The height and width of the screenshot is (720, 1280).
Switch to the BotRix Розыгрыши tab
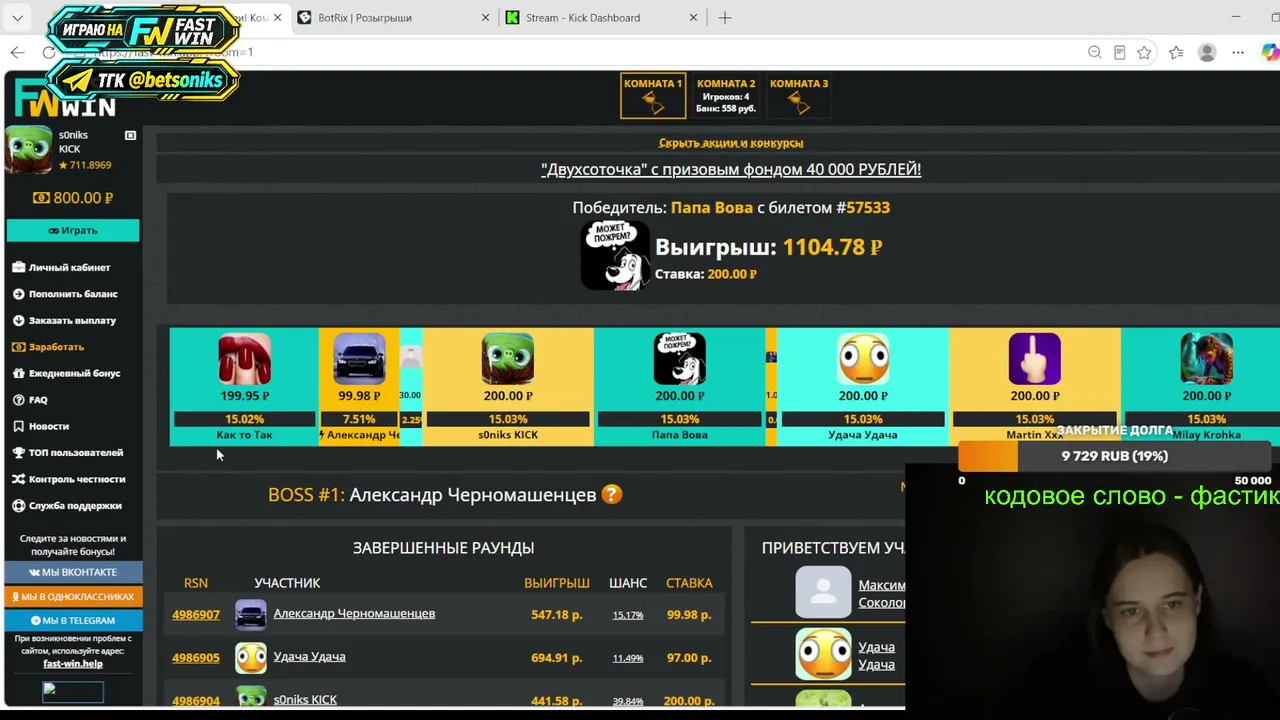pyautogui.click(x=364, y=18)
